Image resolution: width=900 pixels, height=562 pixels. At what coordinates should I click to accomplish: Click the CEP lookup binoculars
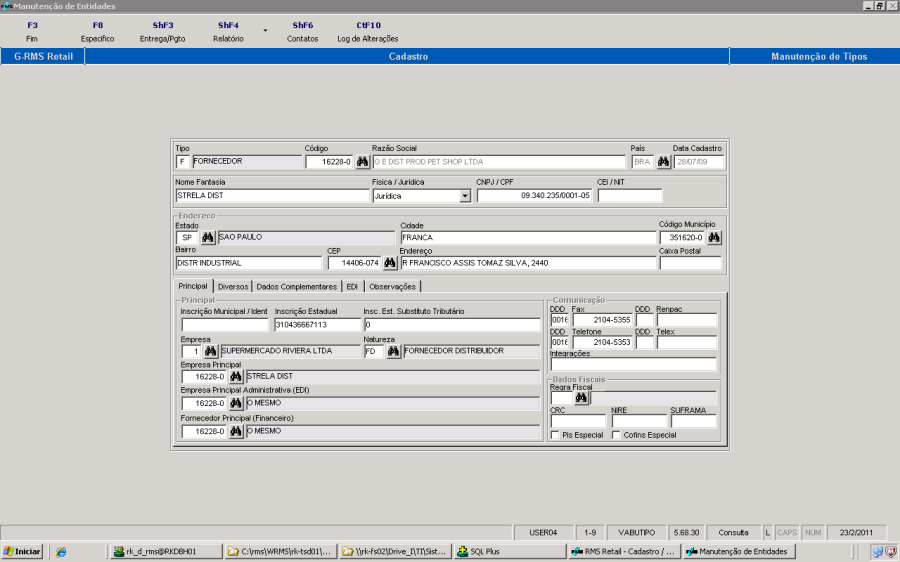click(x=390, y=263)
